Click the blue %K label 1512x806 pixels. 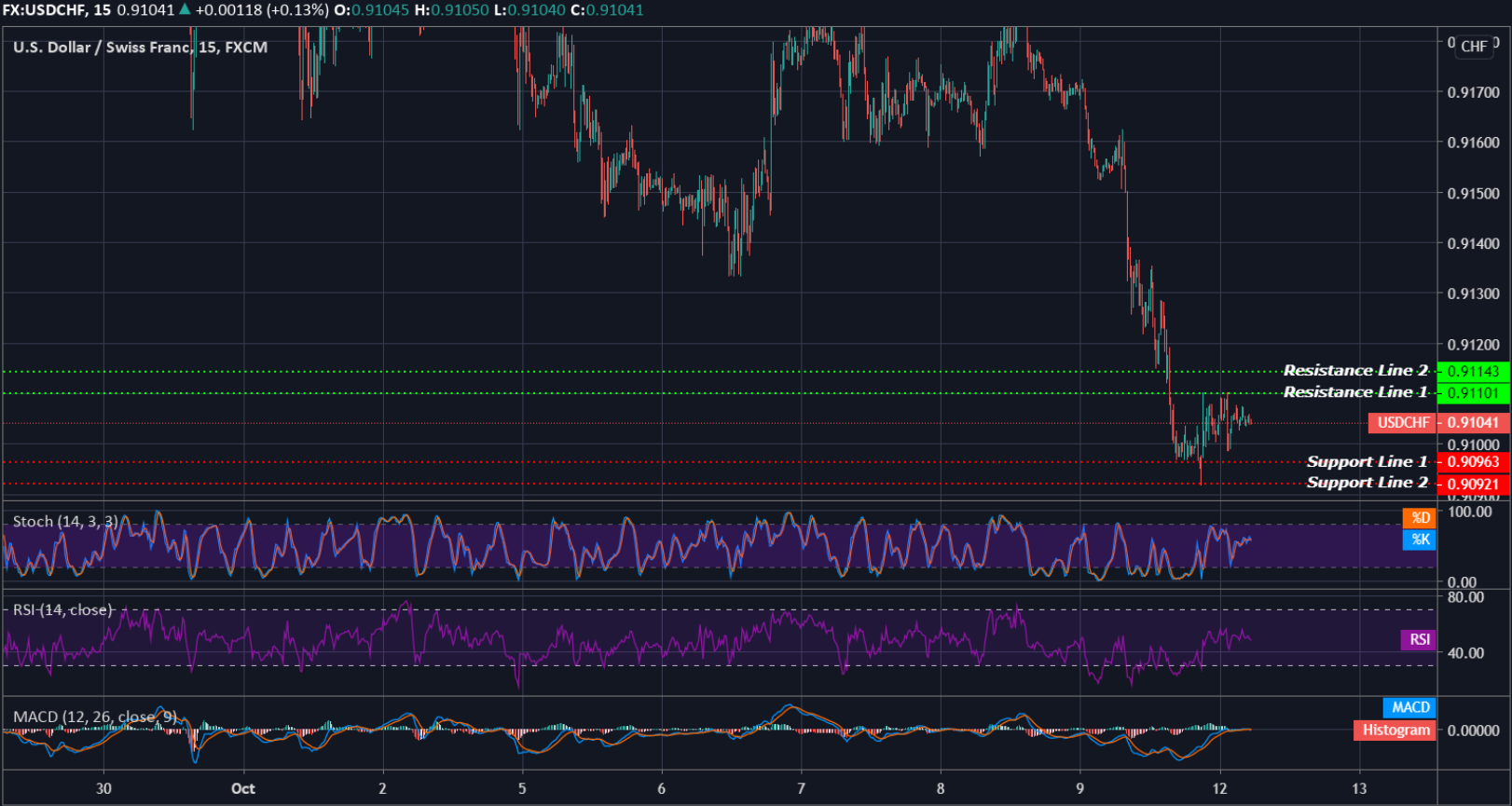click(1420, 540)
